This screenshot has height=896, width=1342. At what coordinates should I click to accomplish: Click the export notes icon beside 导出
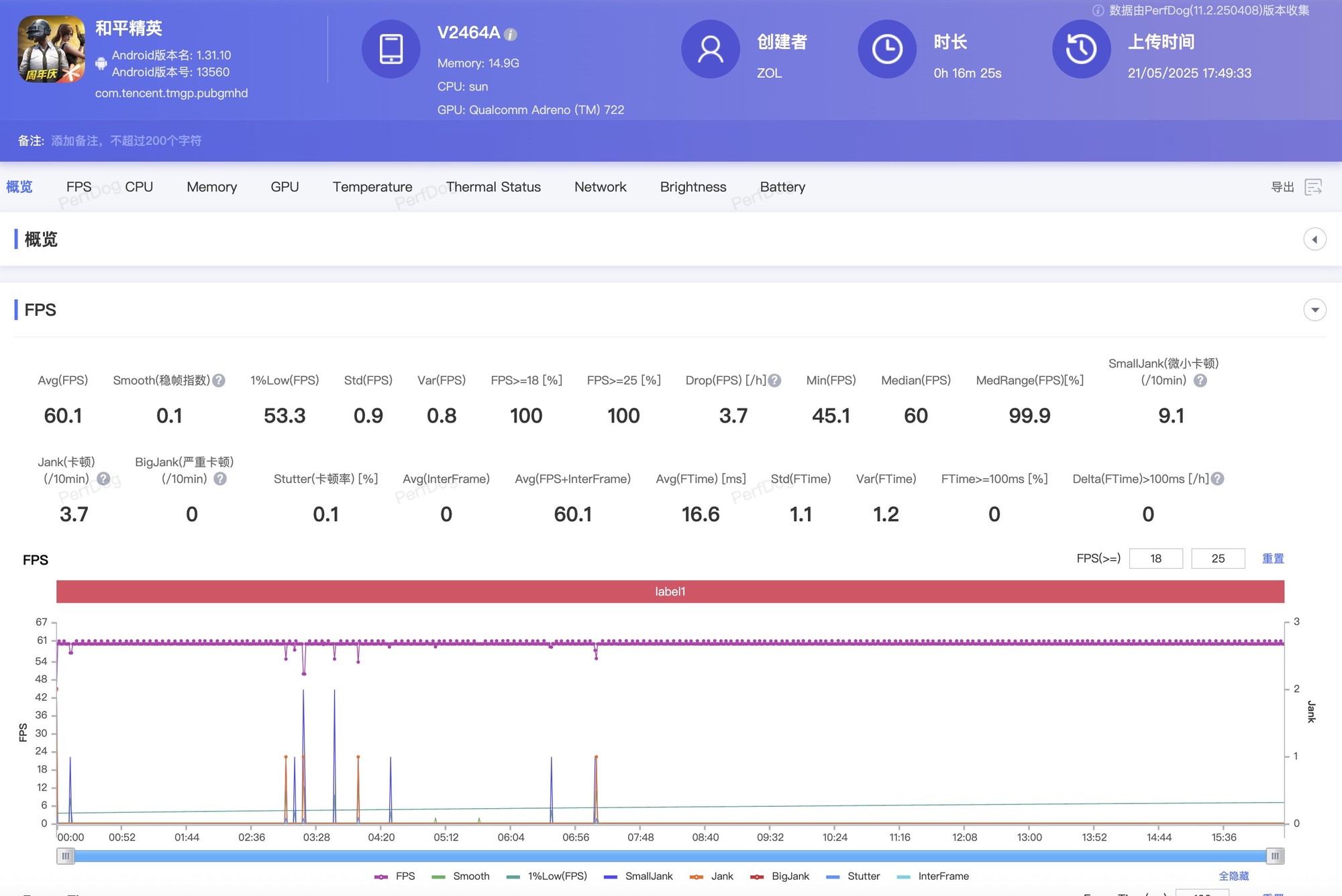[x=1313, y=187]
